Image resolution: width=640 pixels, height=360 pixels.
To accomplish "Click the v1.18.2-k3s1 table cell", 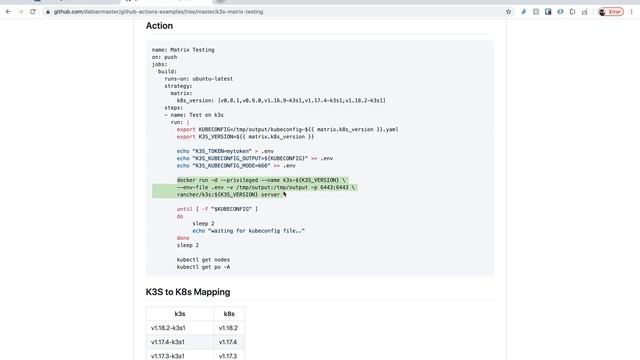I will [x=180, y=328].
